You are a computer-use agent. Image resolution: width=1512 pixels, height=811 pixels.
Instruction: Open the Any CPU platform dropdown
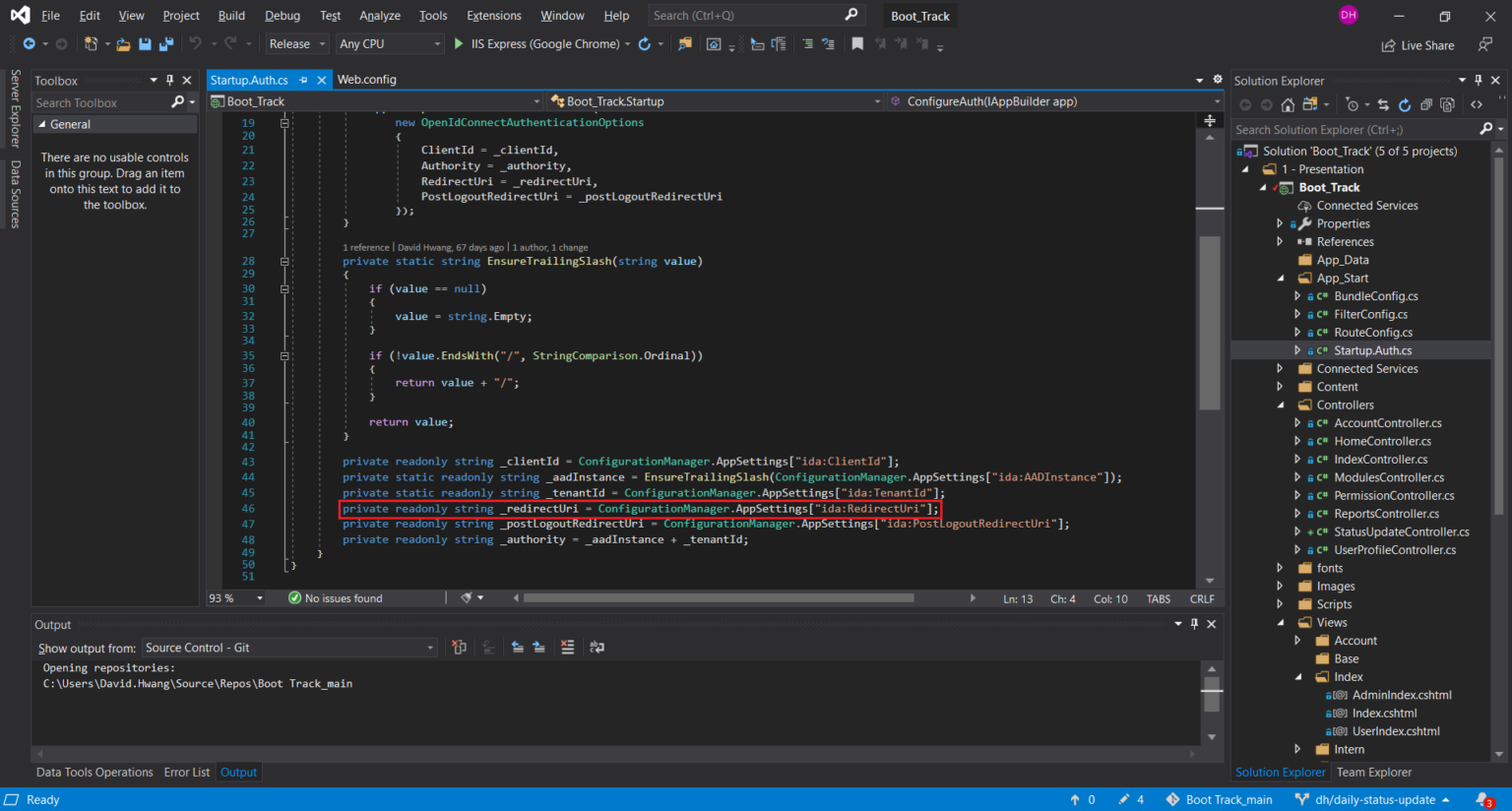[389, 43]
